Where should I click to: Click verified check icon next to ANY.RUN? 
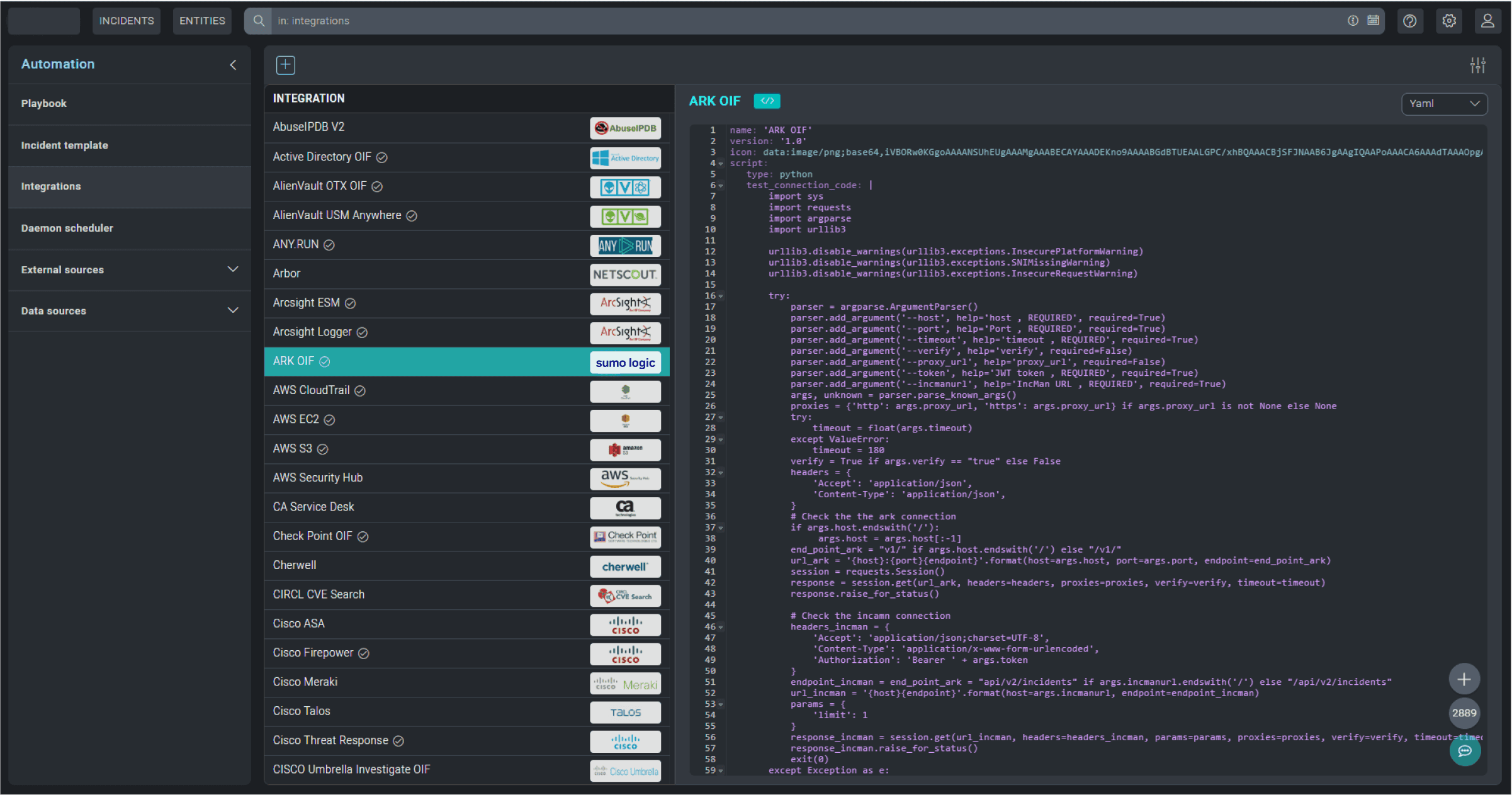(329, 245)
